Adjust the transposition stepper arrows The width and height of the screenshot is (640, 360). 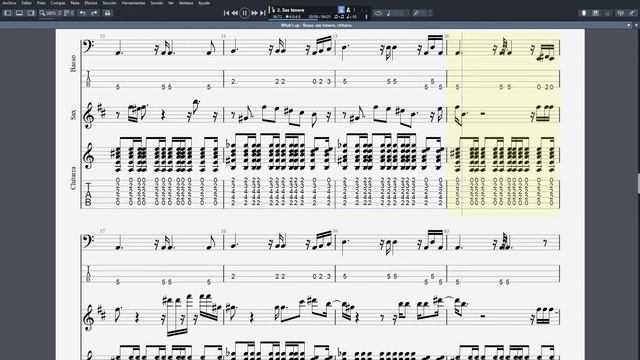[x=430, y=13]
